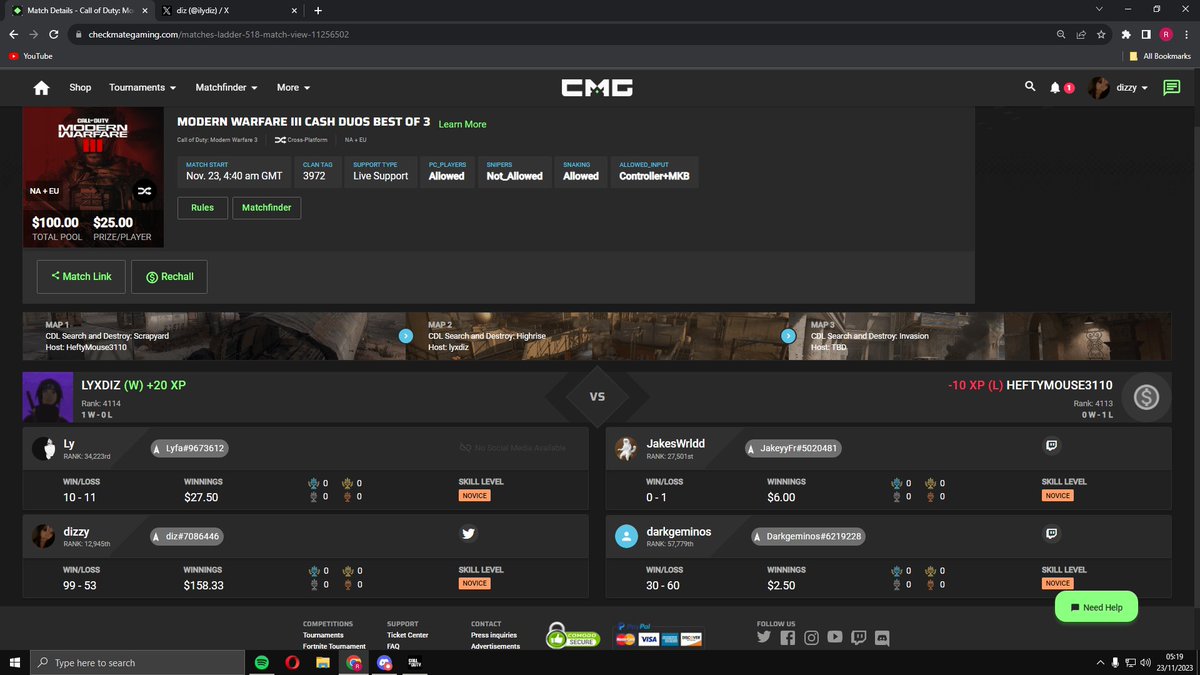Open Tournaments link in footer
1200x675 pixels.
pos(323,635)
